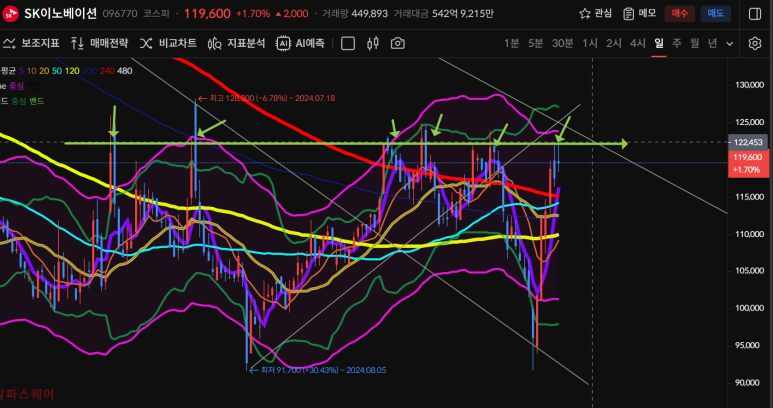Toggle the 240-day moving average legend
Screen dimensions: 773x408
(x=107, y=71)
